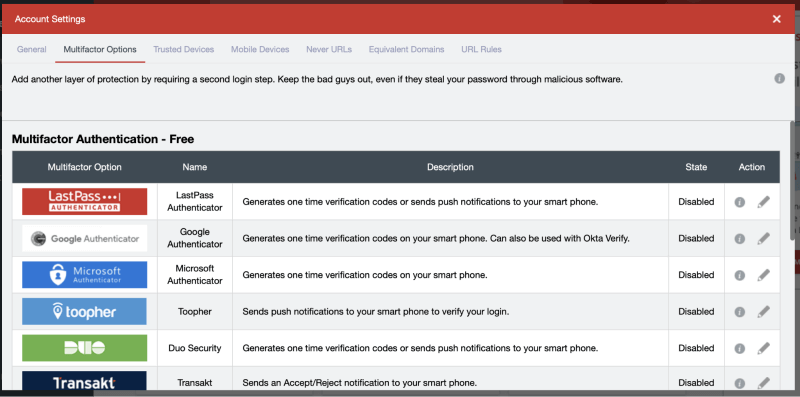Click the Description column header

(451, 167)
